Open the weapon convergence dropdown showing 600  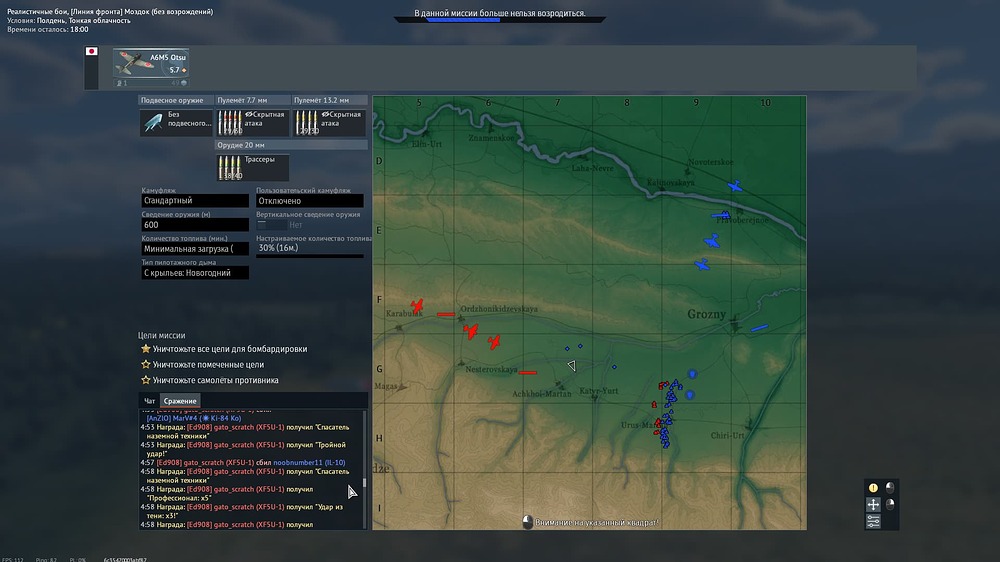pyautogui.click(x=195, y=225)
